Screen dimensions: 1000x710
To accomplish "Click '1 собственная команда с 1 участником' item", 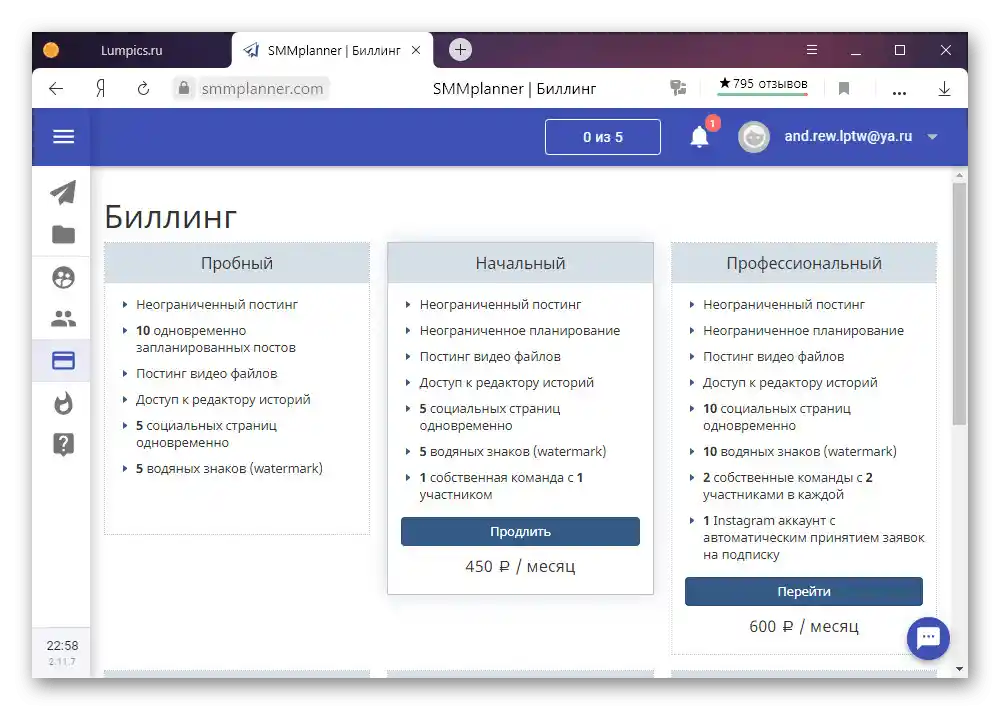I will point(501,486).
